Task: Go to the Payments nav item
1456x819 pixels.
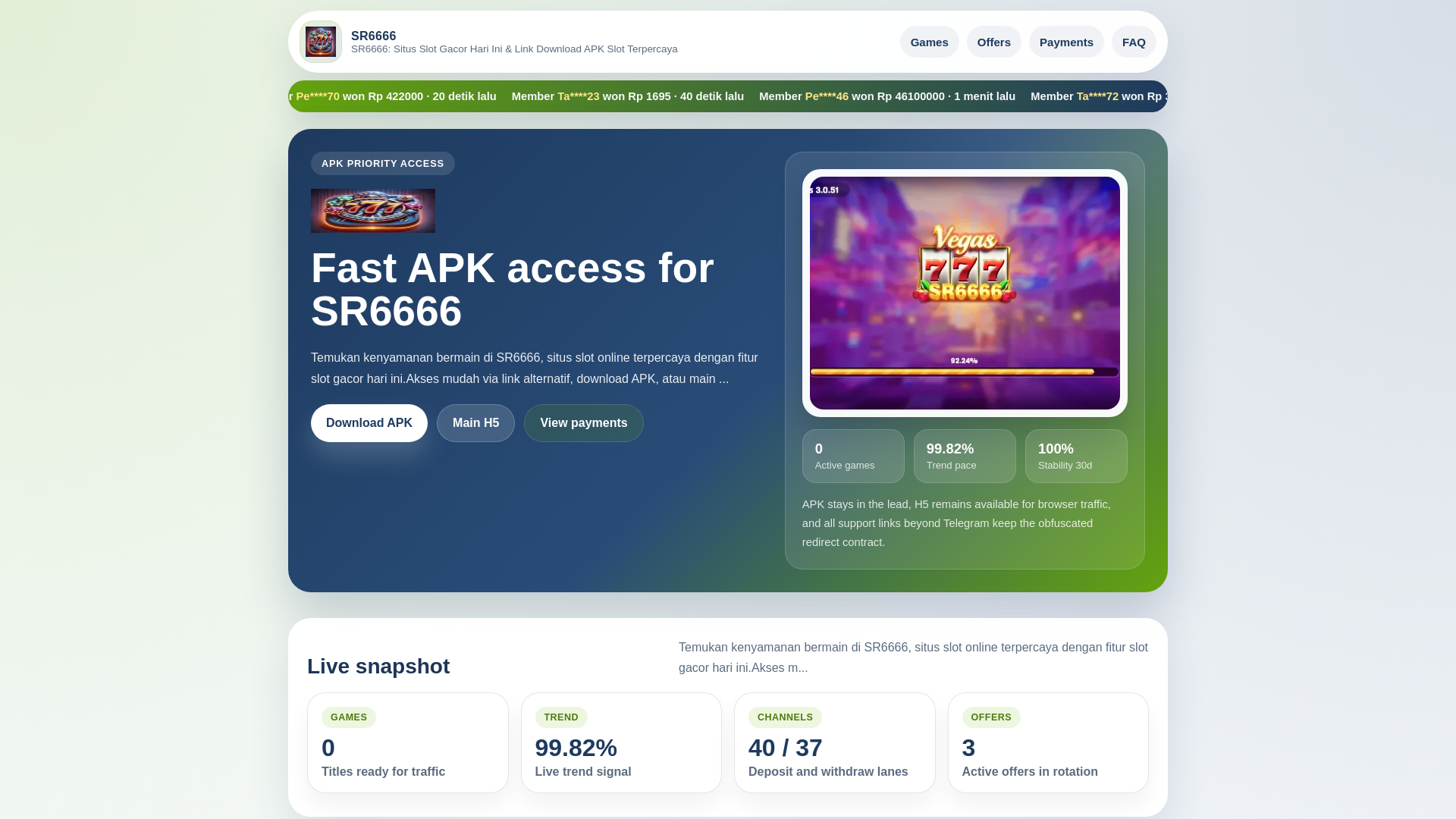Action: (x=1066, y=42)
